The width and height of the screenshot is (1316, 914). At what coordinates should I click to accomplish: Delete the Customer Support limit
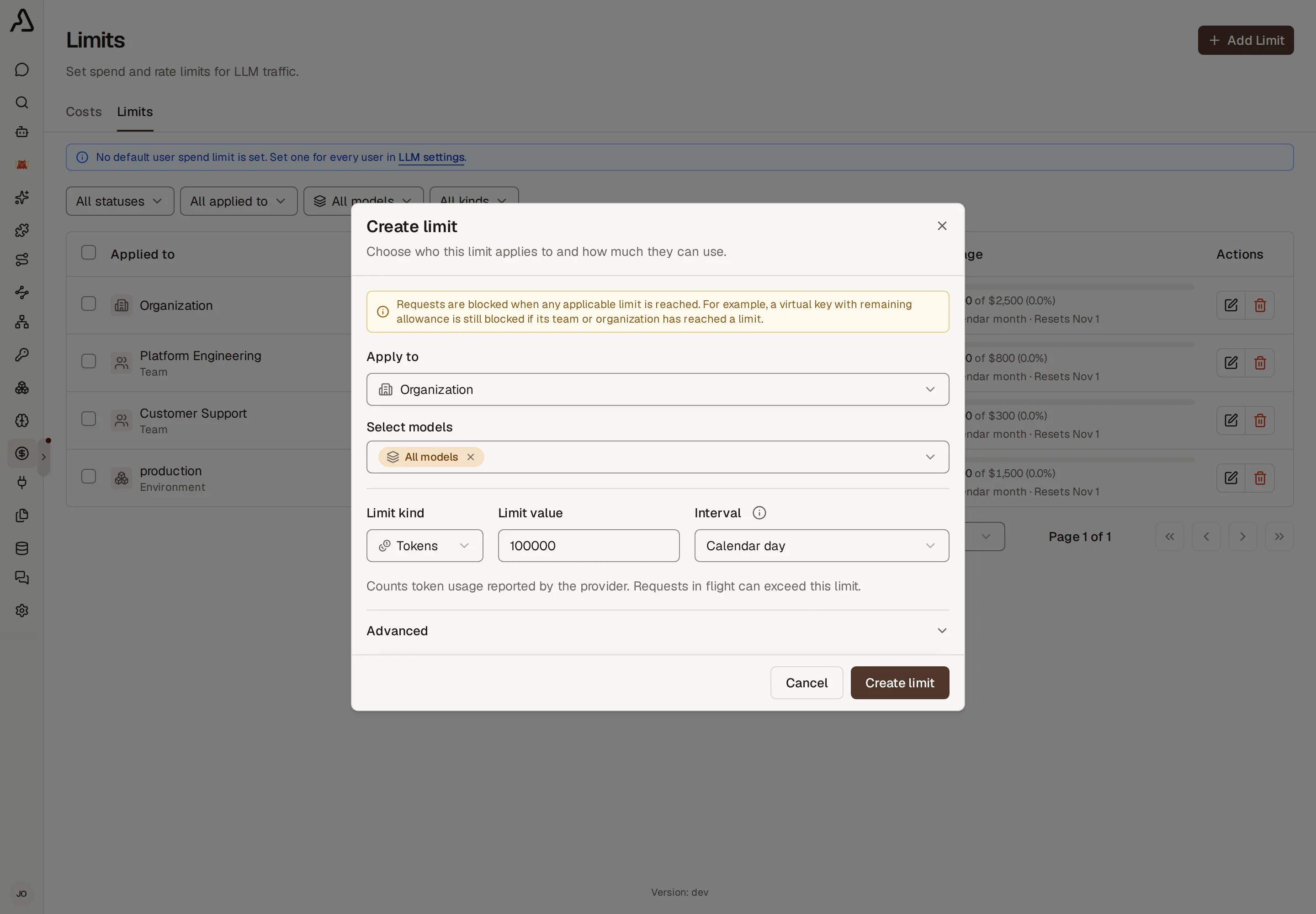tap(1260, 420)
